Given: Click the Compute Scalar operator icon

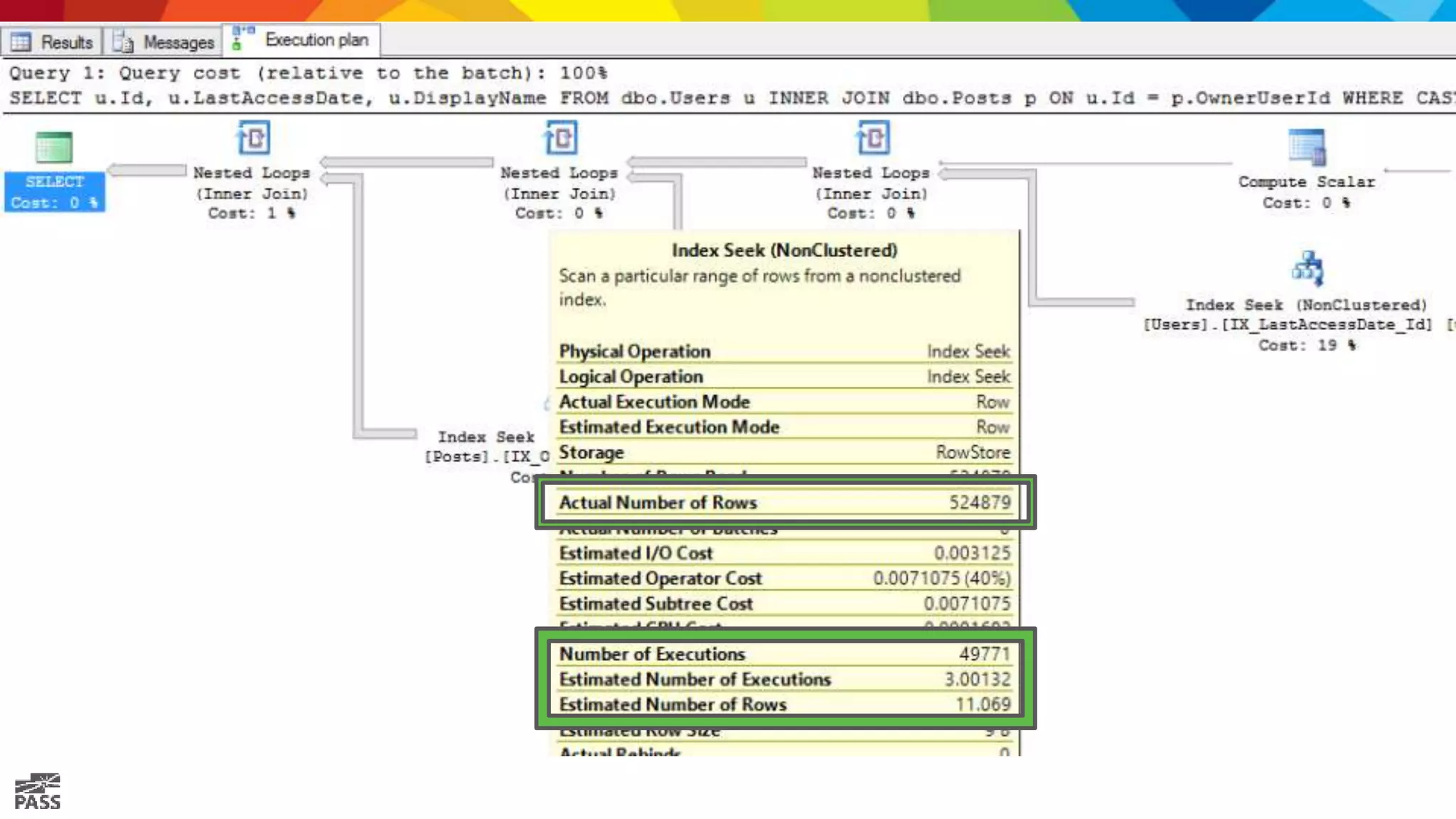Looking at the screenshot, I should (1307, 147).
